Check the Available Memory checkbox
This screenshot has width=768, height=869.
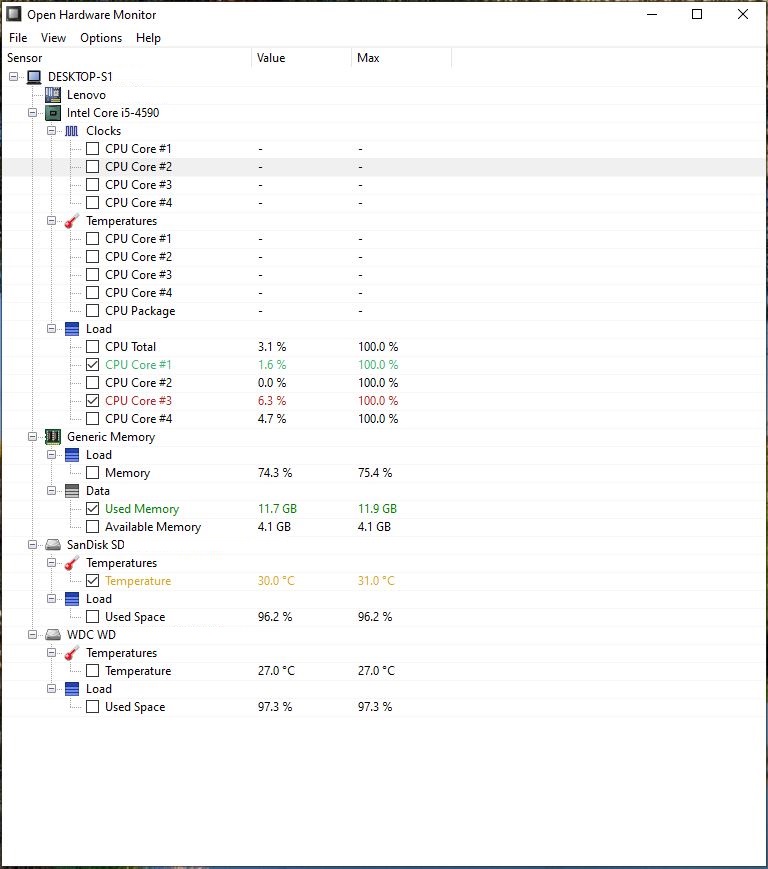click(92, 527)
